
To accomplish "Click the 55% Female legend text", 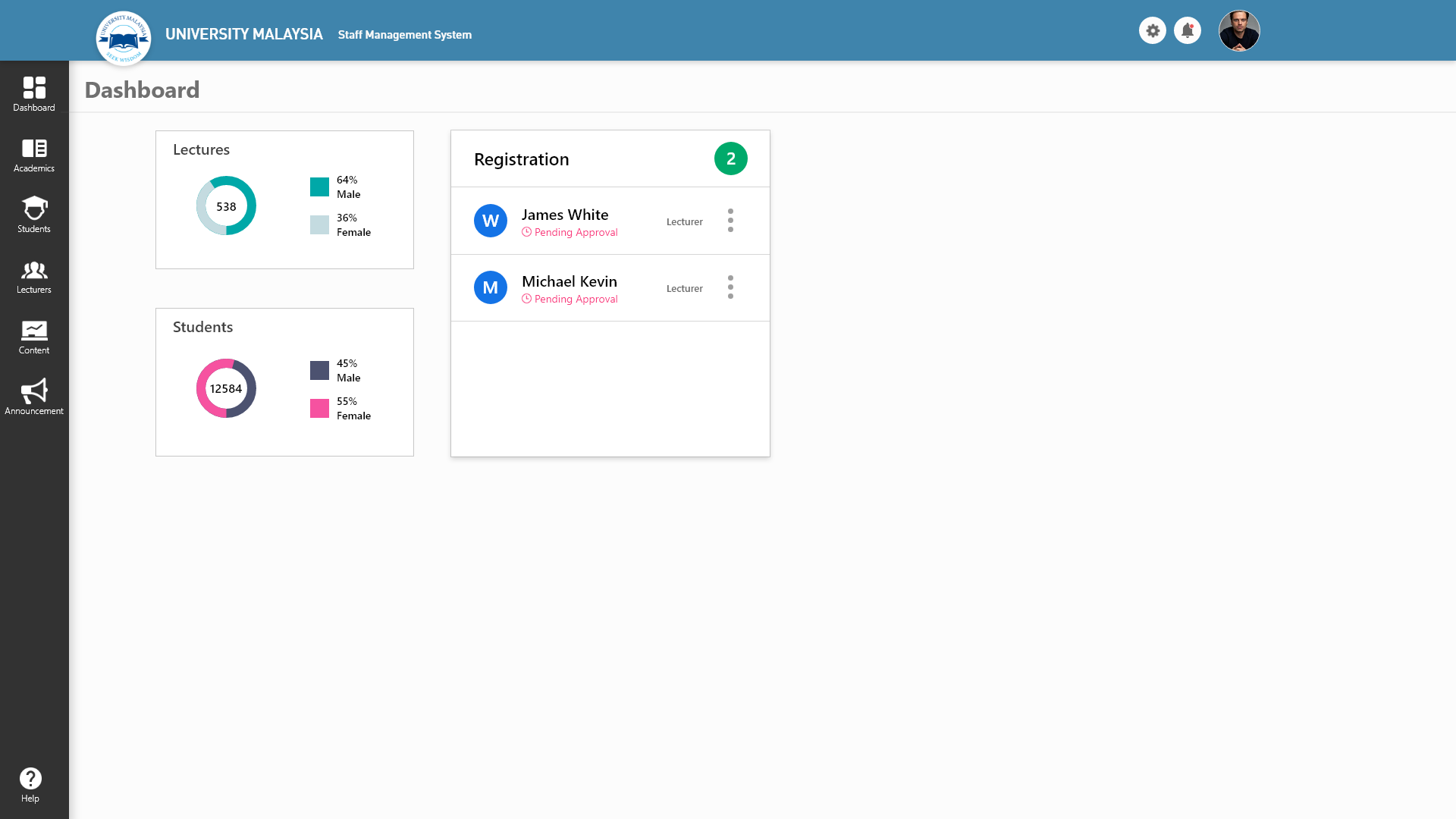I will [x=353, y=408].
